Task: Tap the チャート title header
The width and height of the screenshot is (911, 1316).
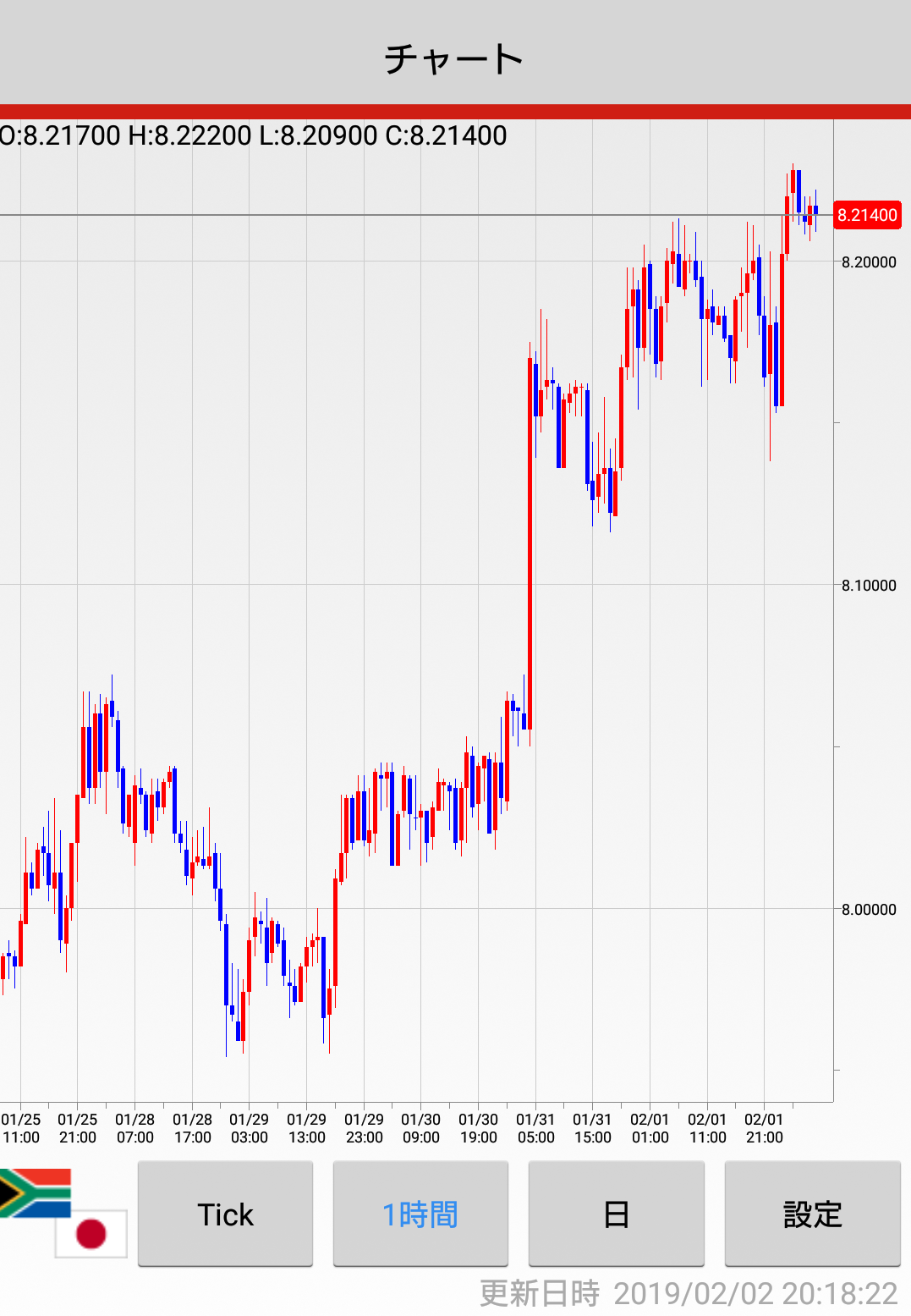Action: tap(455, 59)
